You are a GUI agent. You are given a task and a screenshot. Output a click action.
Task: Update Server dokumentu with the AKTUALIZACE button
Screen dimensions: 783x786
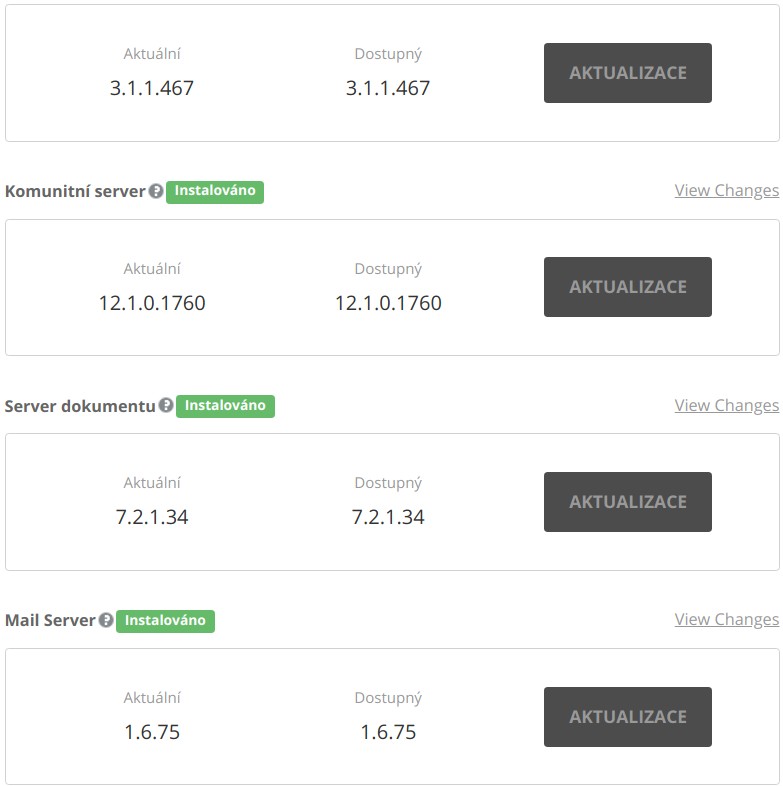click(628, 502)
